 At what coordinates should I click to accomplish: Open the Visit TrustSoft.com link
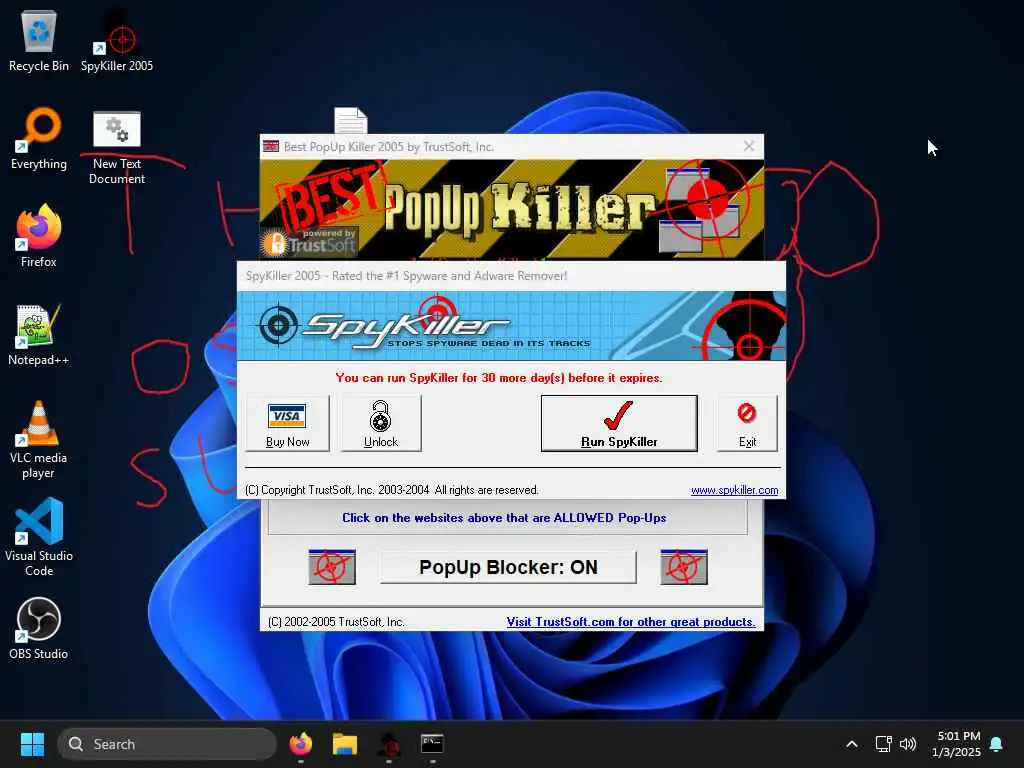click(x=631, y=622)
